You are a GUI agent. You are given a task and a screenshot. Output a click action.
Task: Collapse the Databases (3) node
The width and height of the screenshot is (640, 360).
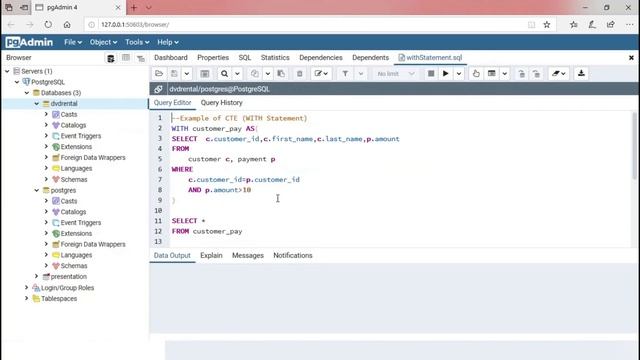(27, 93)
